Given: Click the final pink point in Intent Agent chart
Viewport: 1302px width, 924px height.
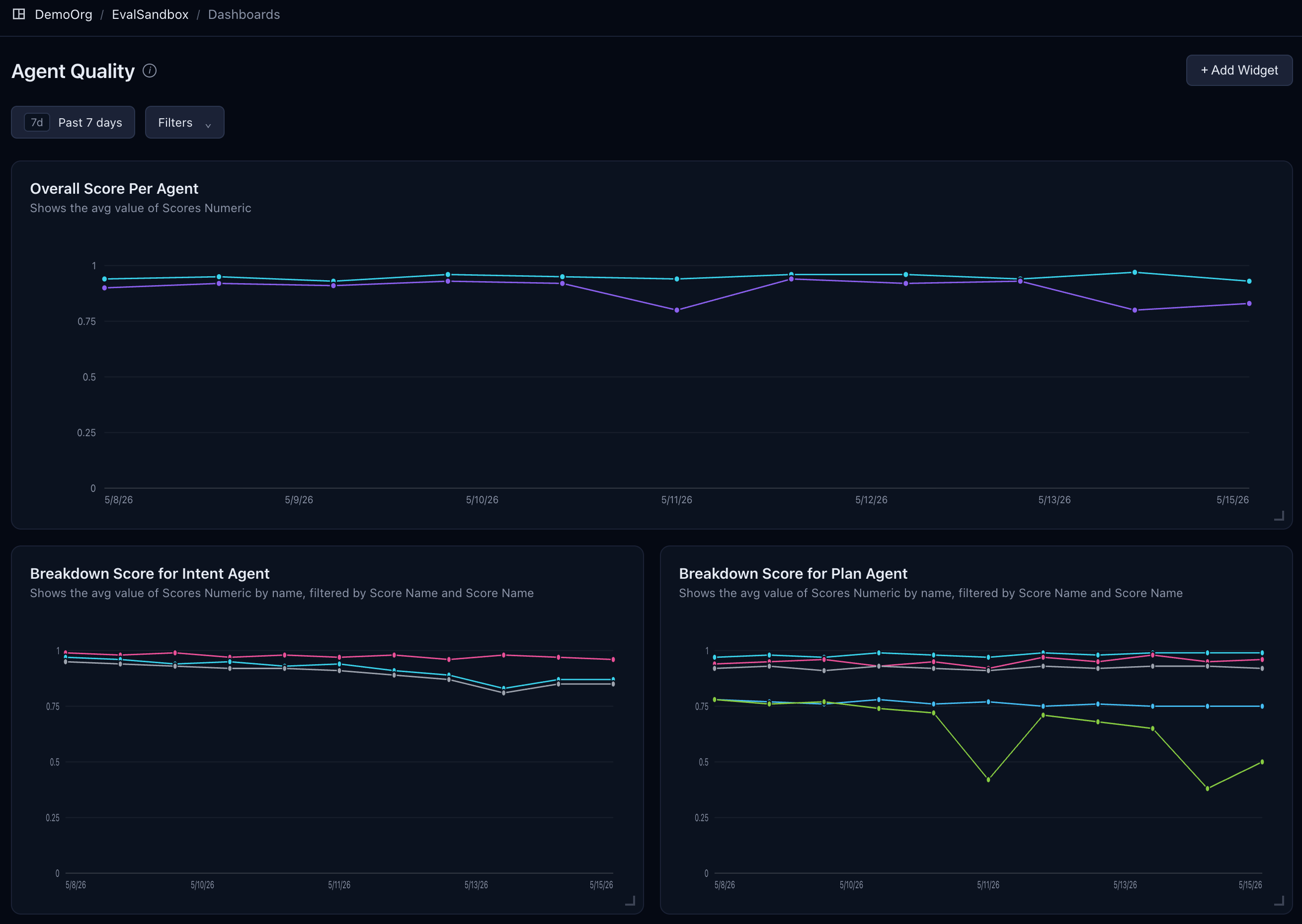Looking at the screenshot, I should pyautogui.click(x=613, y=659).
